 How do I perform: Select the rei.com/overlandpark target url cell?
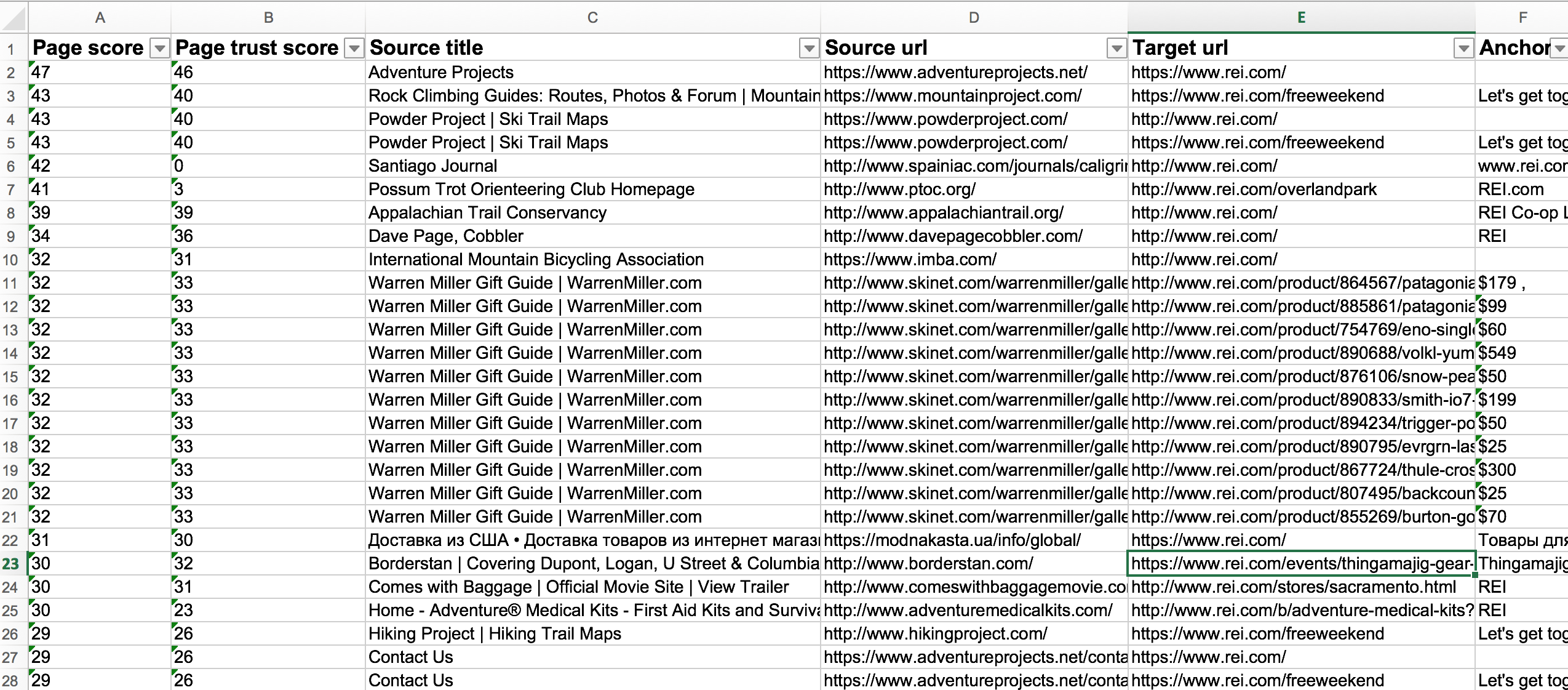(x=1301, y=190)
